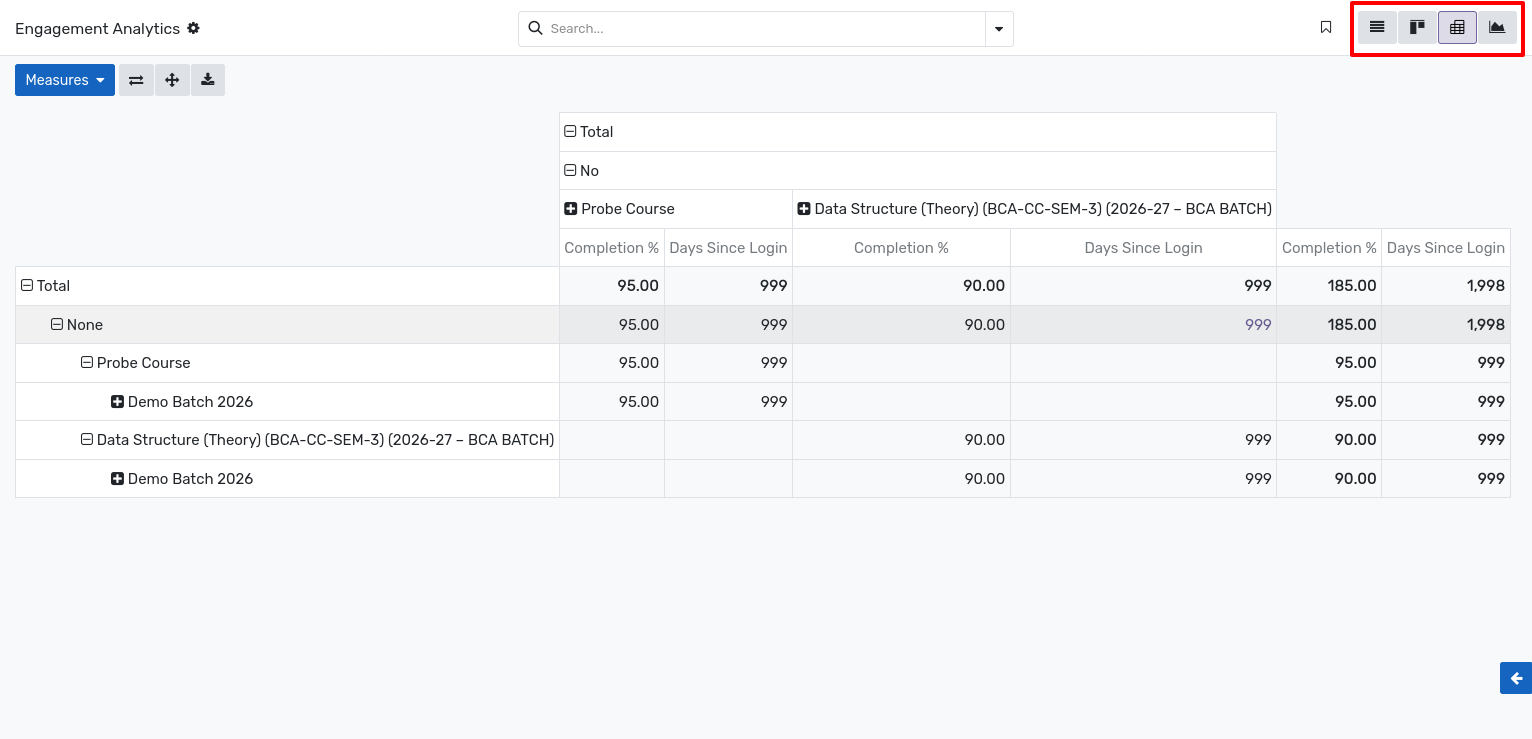Click the 1,998 cell in None row
Viewport: 1532px width, 739px height.
point(1446,325)
